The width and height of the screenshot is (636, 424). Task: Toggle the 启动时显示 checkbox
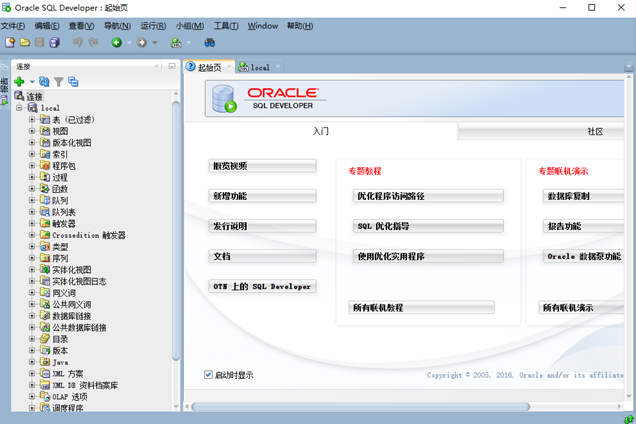(208, 374)
